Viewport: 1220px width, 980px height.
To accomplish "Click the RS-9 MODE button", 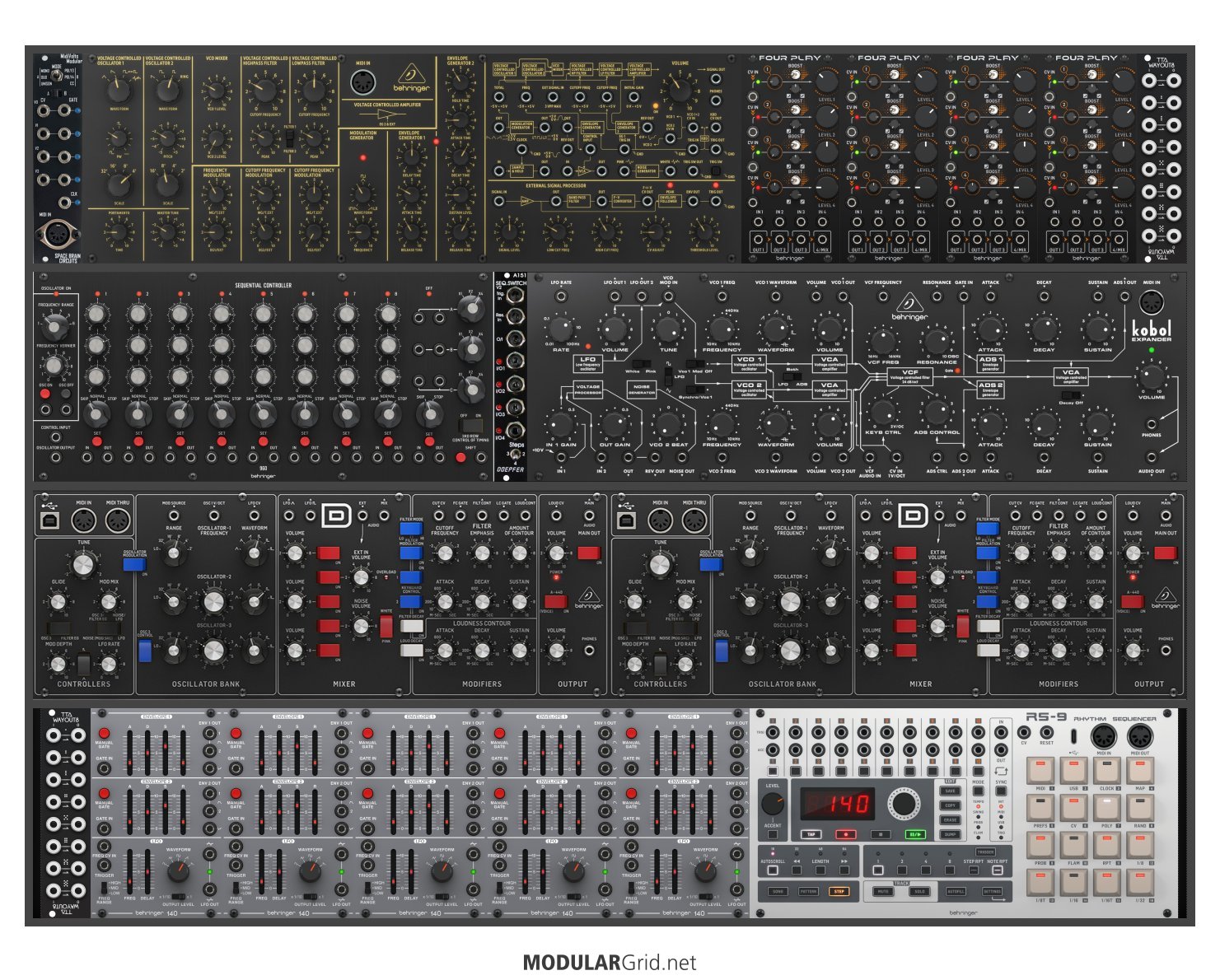I will [979, 791].
